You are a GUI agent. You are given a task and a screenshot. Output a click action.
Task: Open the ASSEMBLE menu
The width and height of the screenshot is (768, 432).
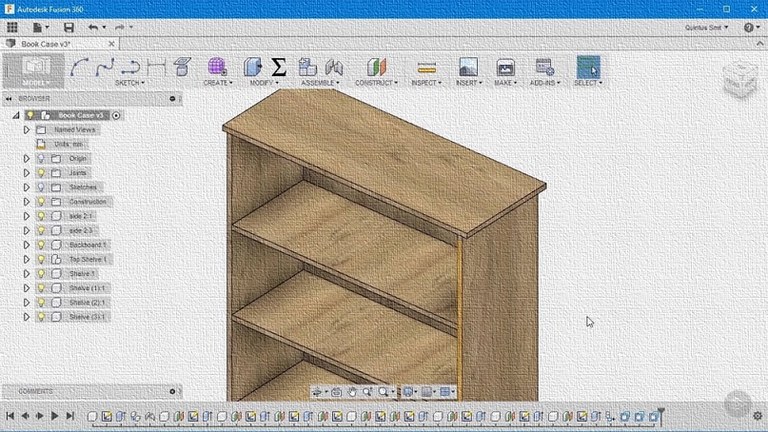pos(320,83)
